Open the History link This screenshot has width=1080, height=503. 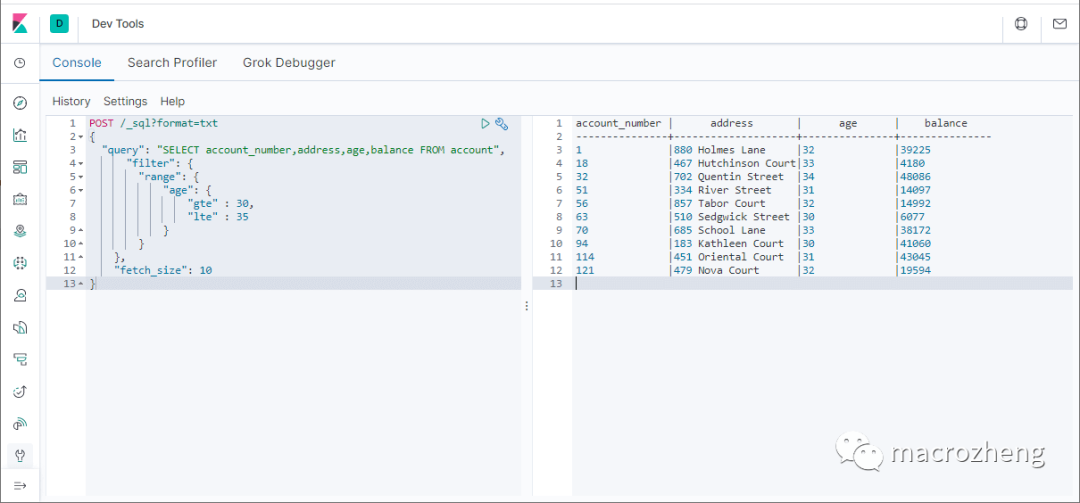click(71, 101)
